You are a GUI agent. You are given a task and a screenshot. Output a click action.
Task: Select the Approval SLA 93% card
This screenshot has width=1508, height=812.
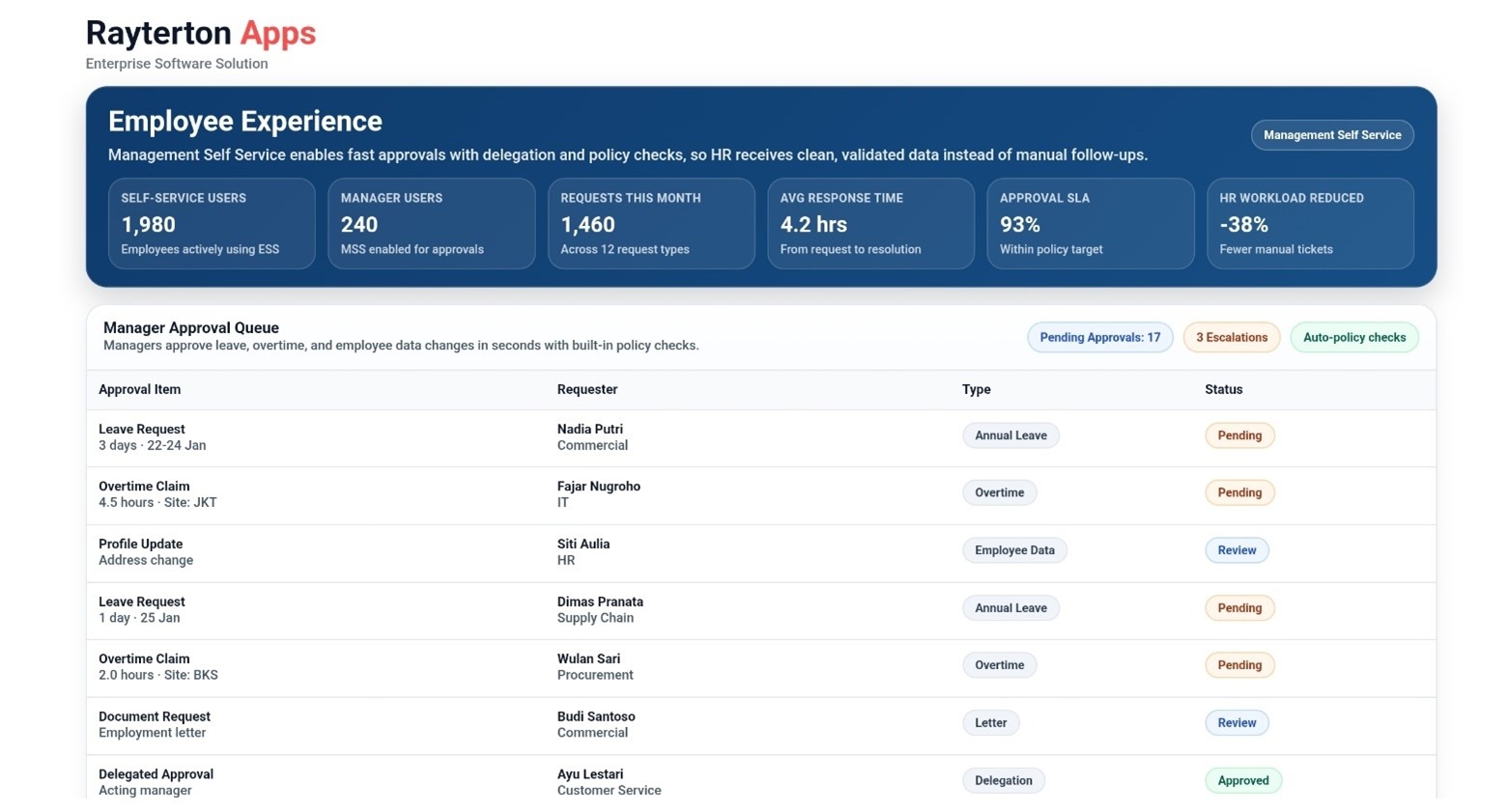[x=1090, y=223]
